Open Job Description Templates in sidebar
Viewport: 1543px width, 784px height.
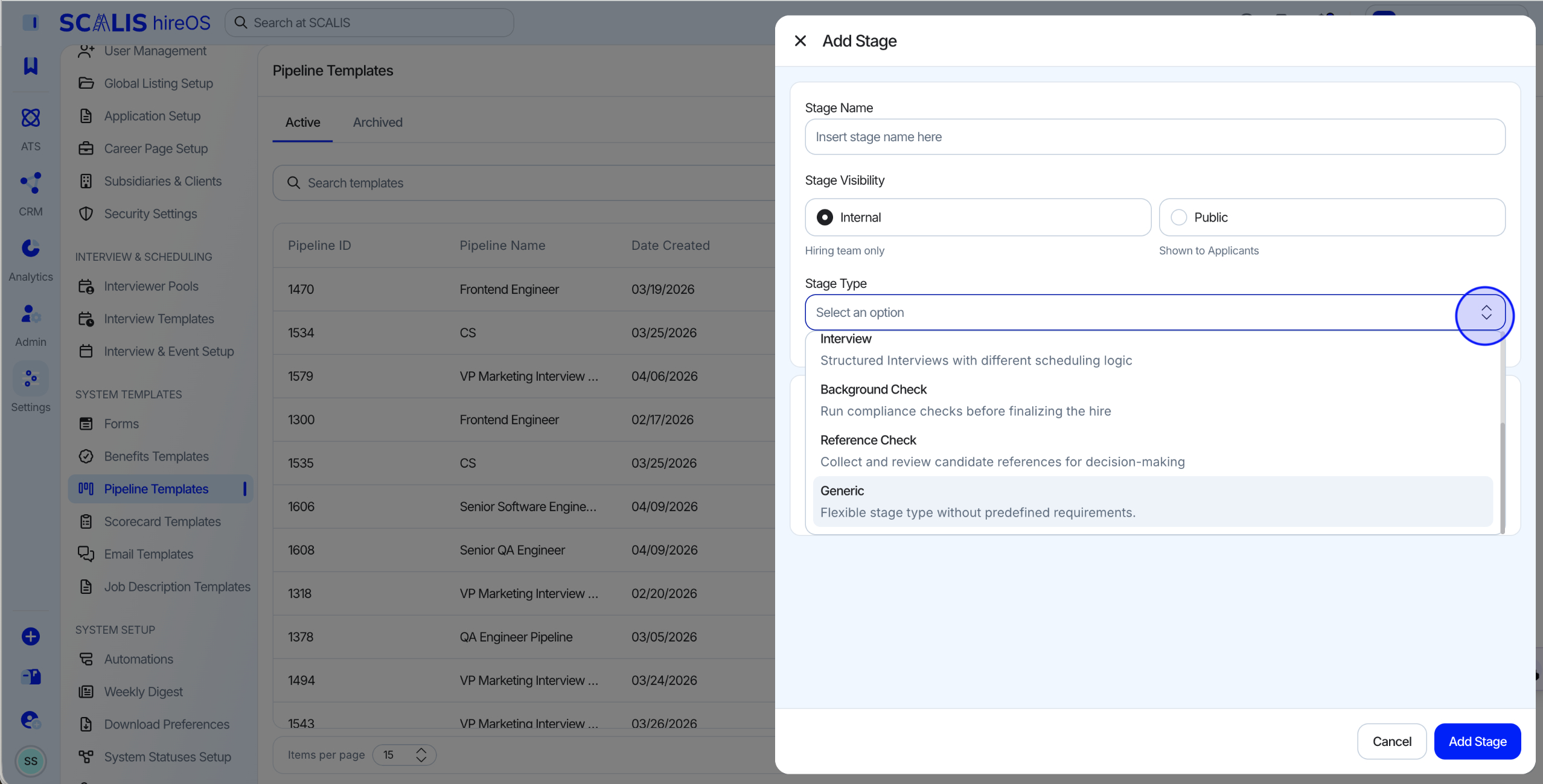coord(160,587)
